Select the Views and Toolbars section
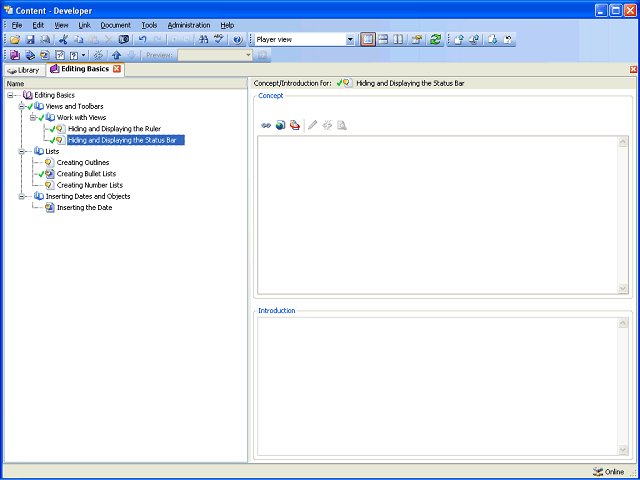Viewport: 640px width, 480px height. tap(74, 107)
